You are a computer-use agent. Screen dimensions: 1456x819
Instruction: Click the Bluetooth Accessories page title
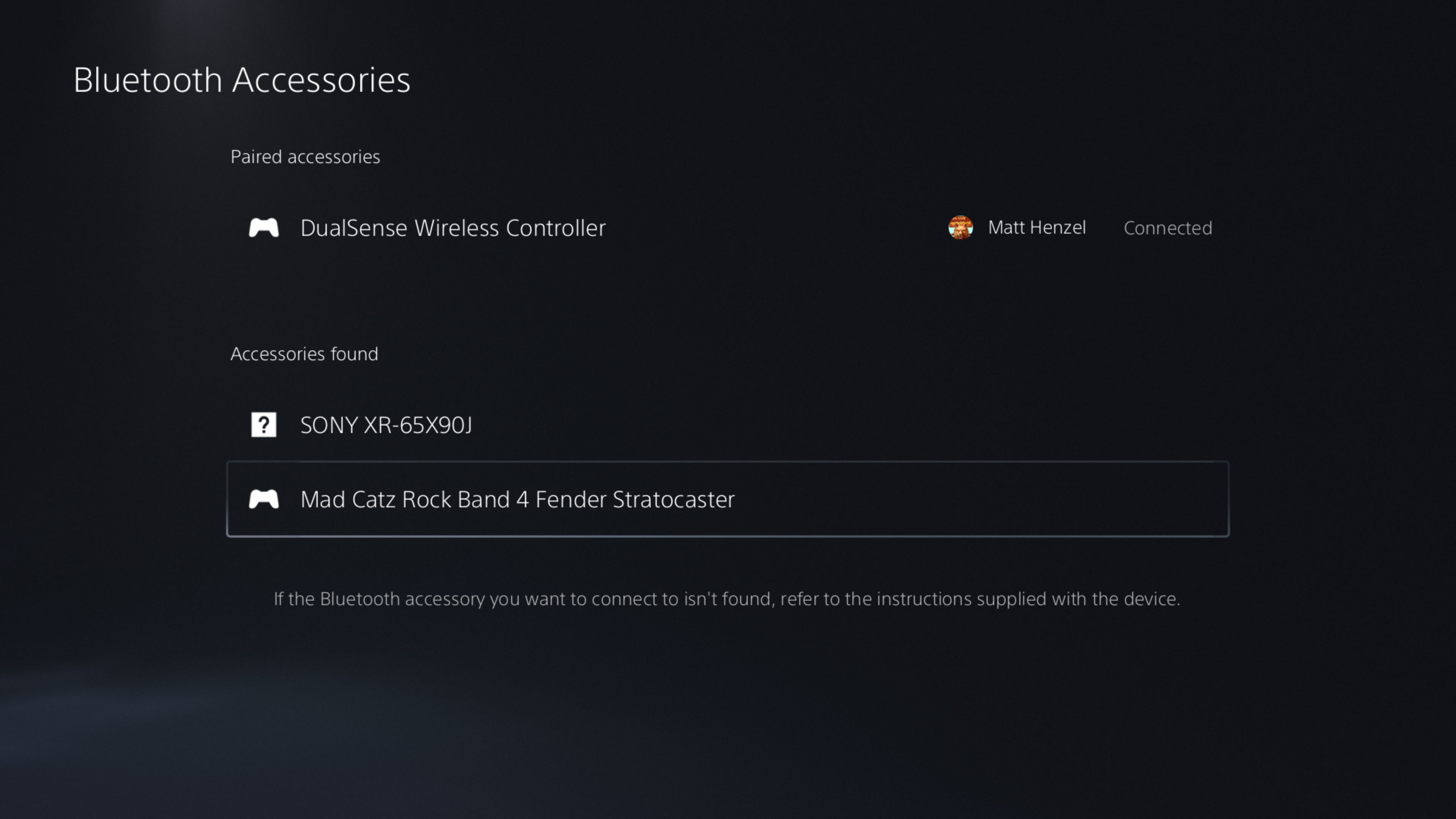point(242,80)
